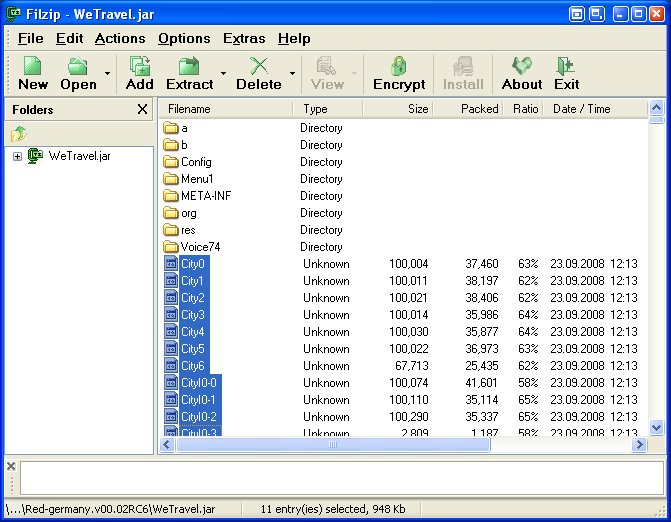Sort by the Date / Time column header

596,109
